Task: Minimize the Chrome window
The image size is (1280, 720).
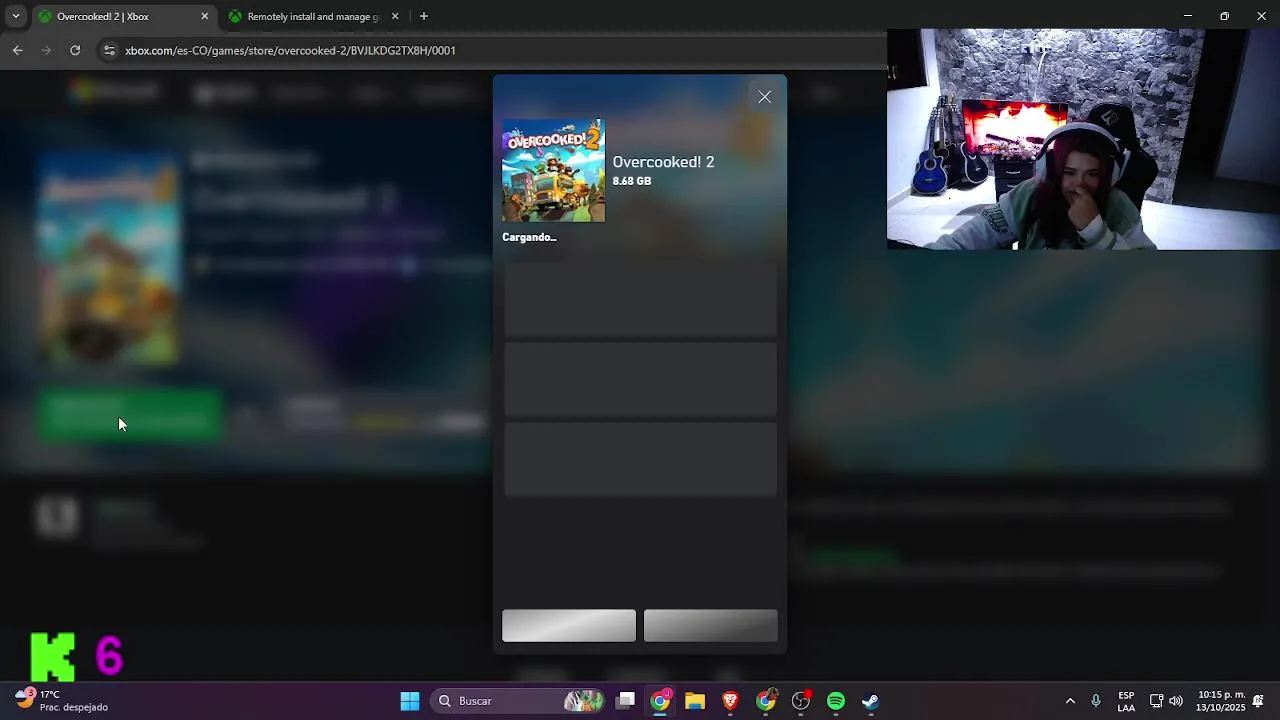Action: coord(1188,16)
